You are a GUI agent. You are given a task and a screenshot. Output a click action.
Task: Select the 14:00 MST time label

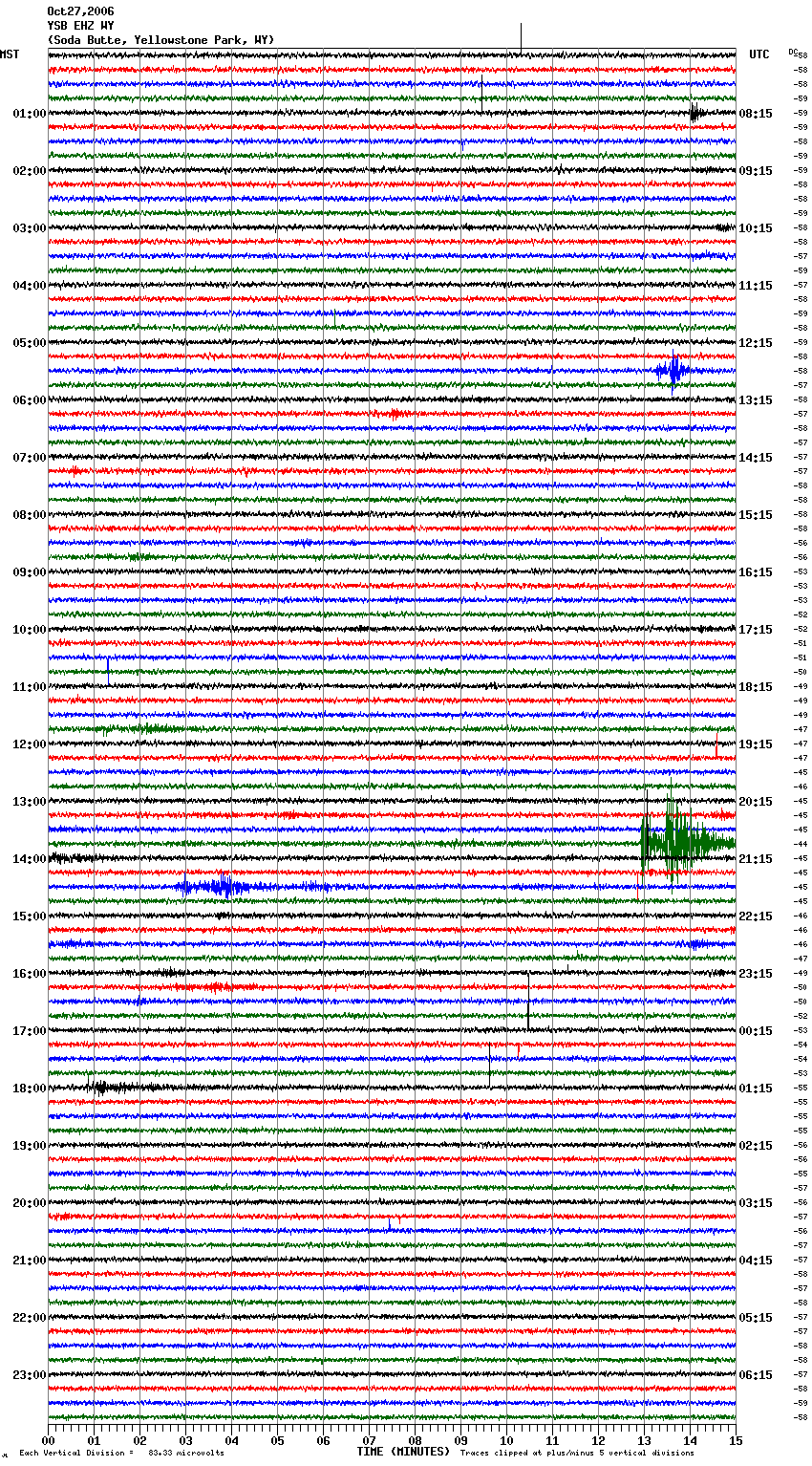click(29, 859)
